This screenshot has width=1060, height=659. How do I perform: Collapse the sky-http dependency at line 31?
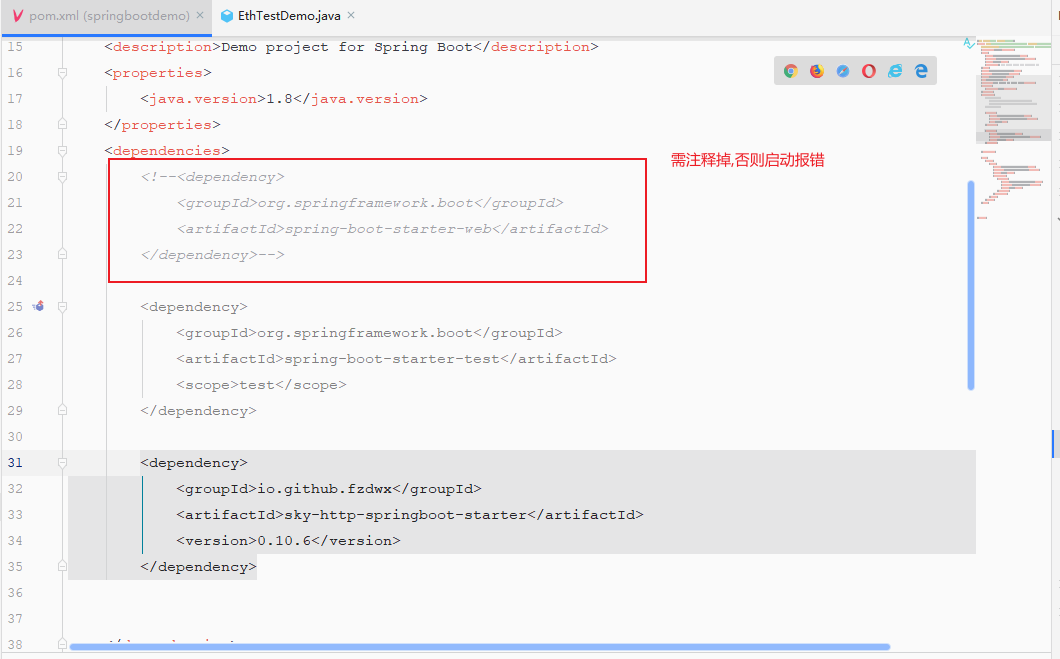[x=62, y=462]
